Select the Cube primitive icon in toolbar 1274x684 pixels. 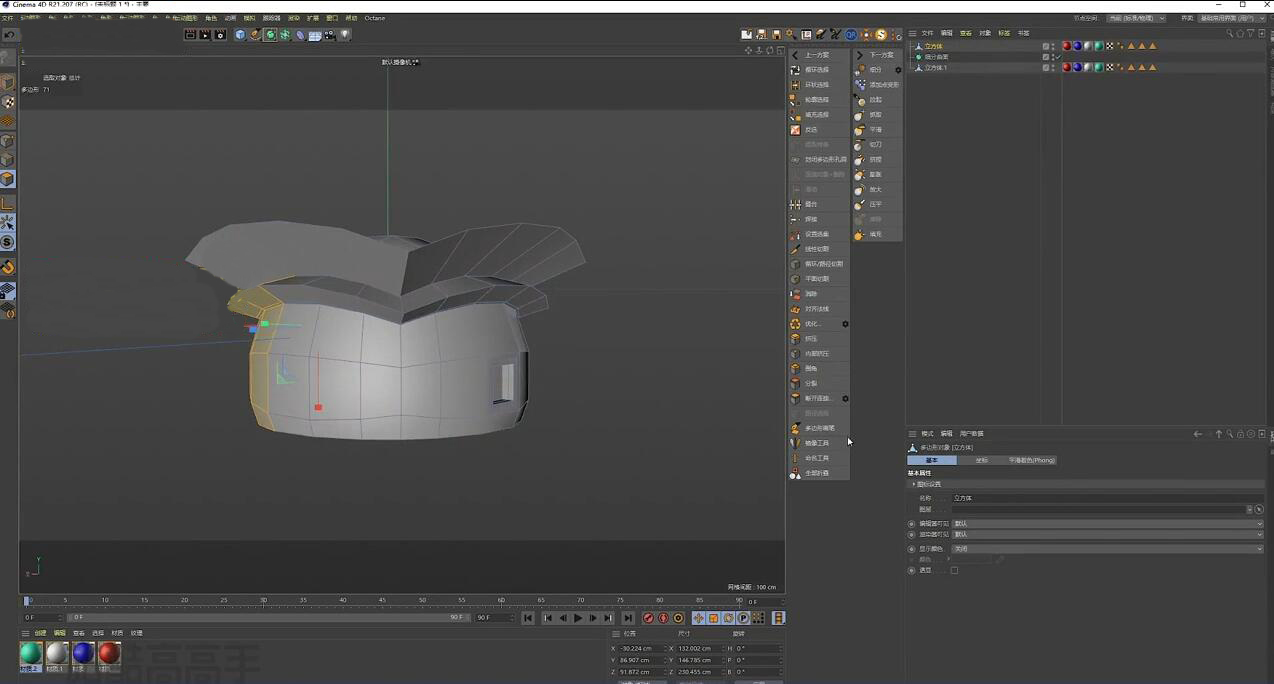[x=240, y=35]
